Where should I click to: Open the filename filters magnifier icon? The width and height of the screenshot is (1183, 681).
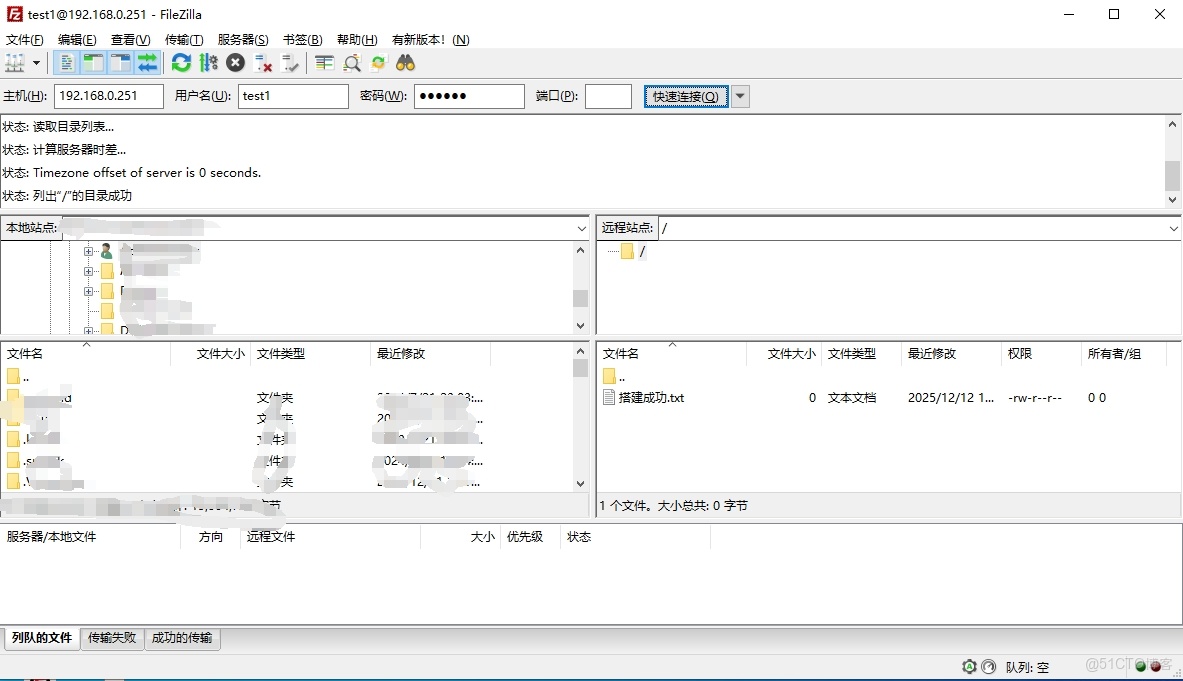point(351,62)
